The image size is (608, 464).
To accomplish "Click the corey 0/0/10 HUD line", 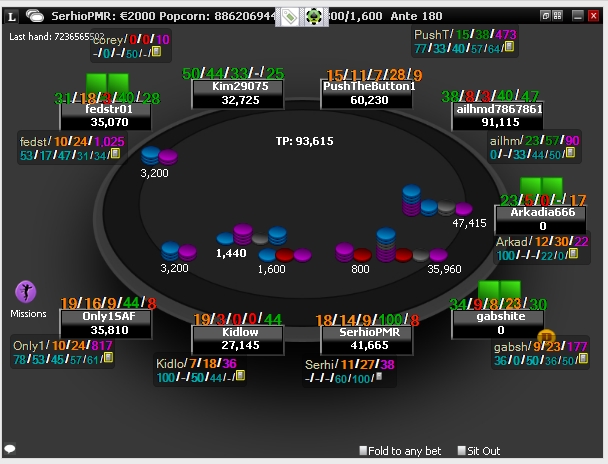I will coord(131,40).
